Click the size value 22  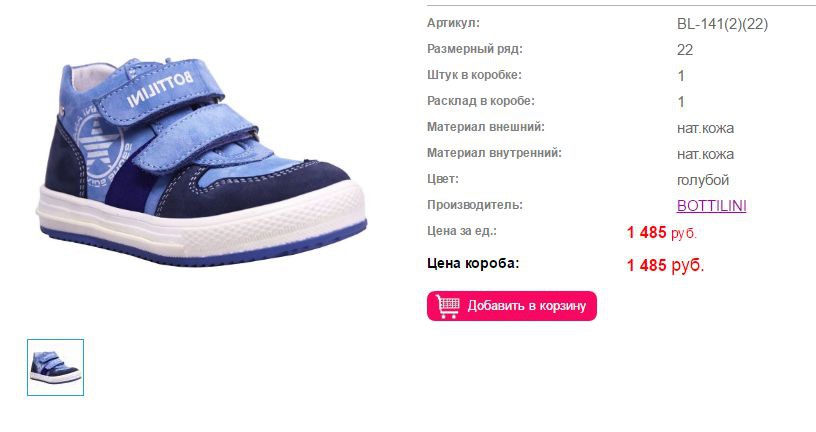tap(685, 50)
